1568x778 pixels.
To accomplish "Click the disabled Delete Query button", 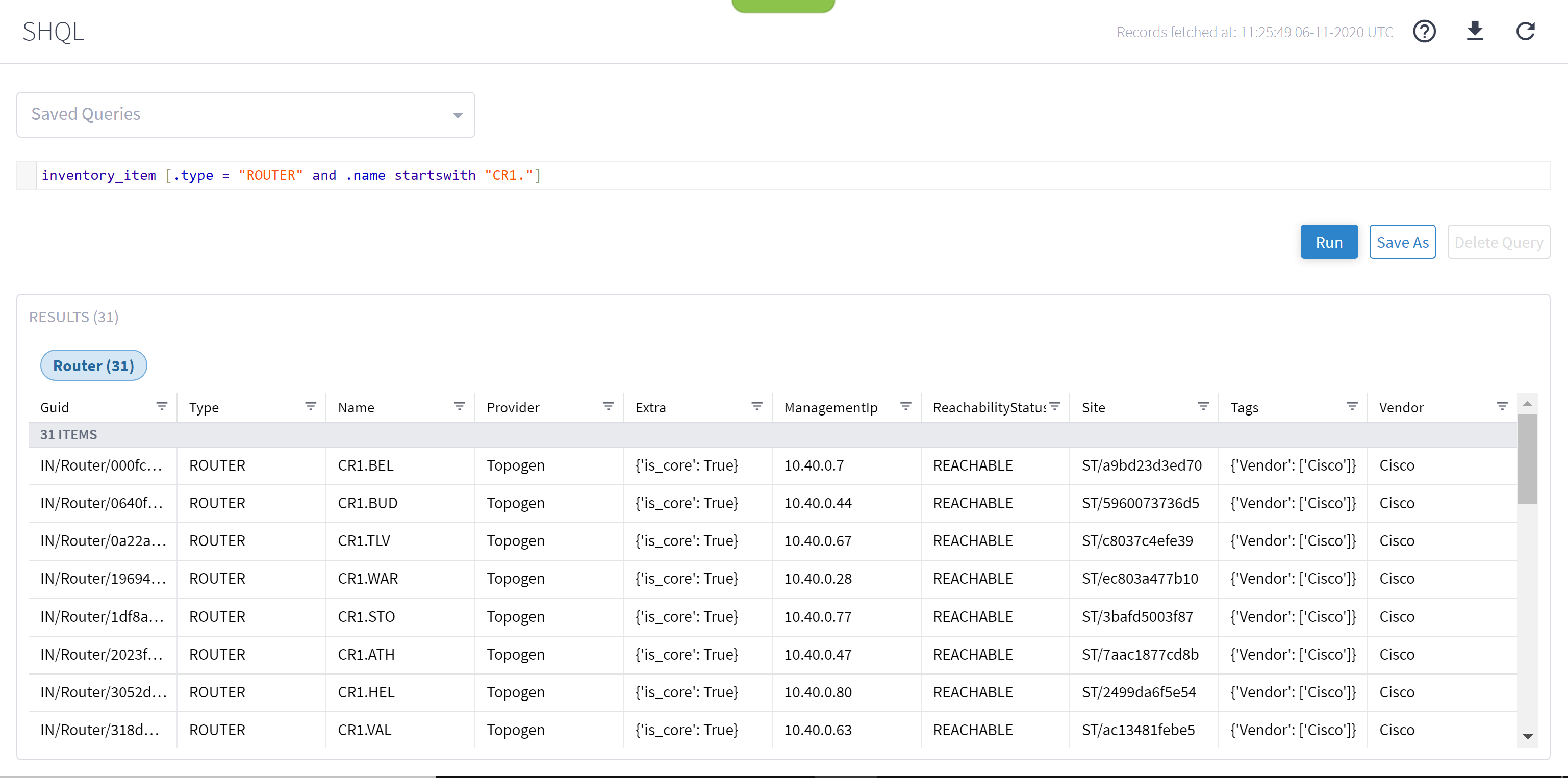I will pos(1499,242).
